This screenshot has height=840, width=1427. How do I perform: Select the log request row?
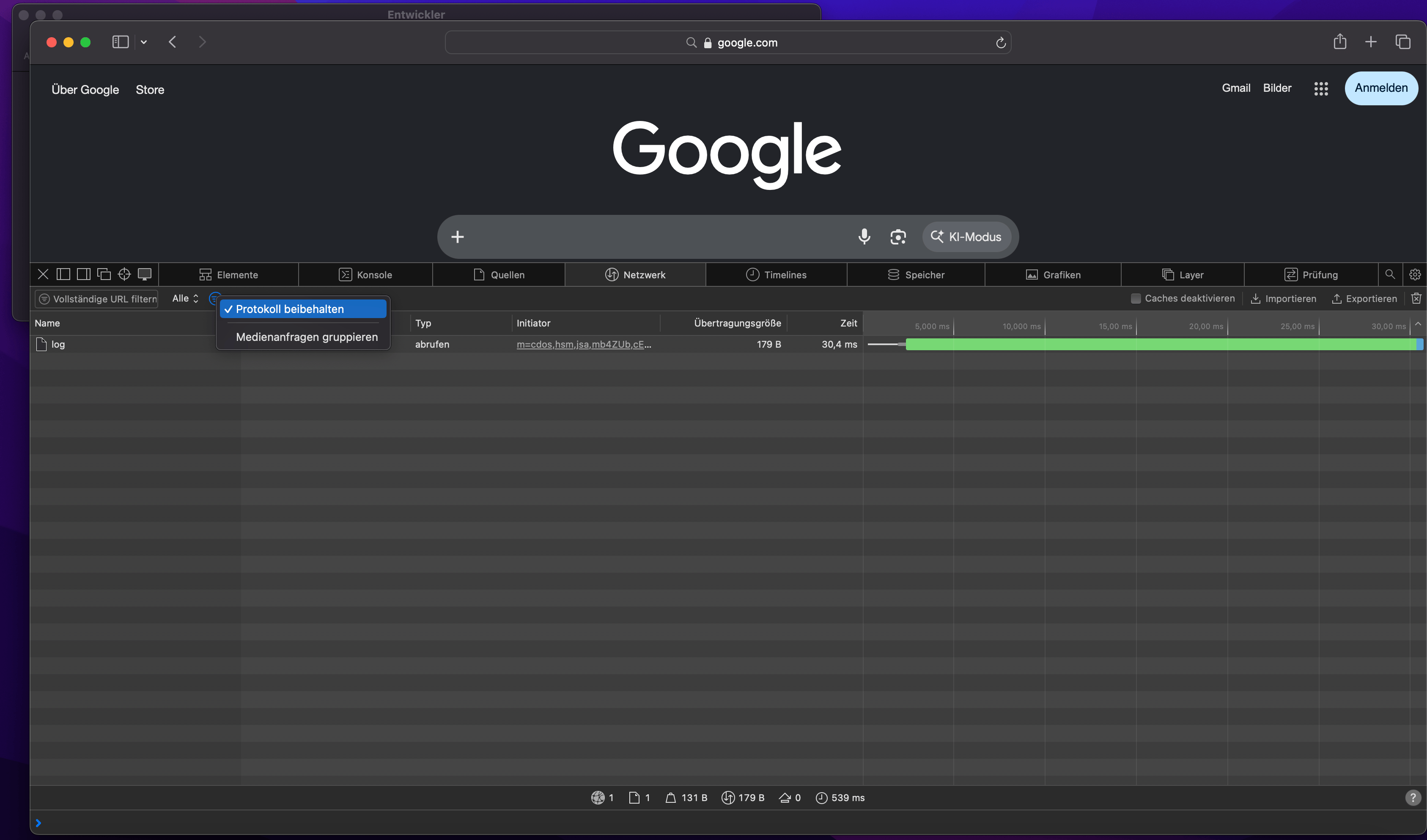click(446, 344)
